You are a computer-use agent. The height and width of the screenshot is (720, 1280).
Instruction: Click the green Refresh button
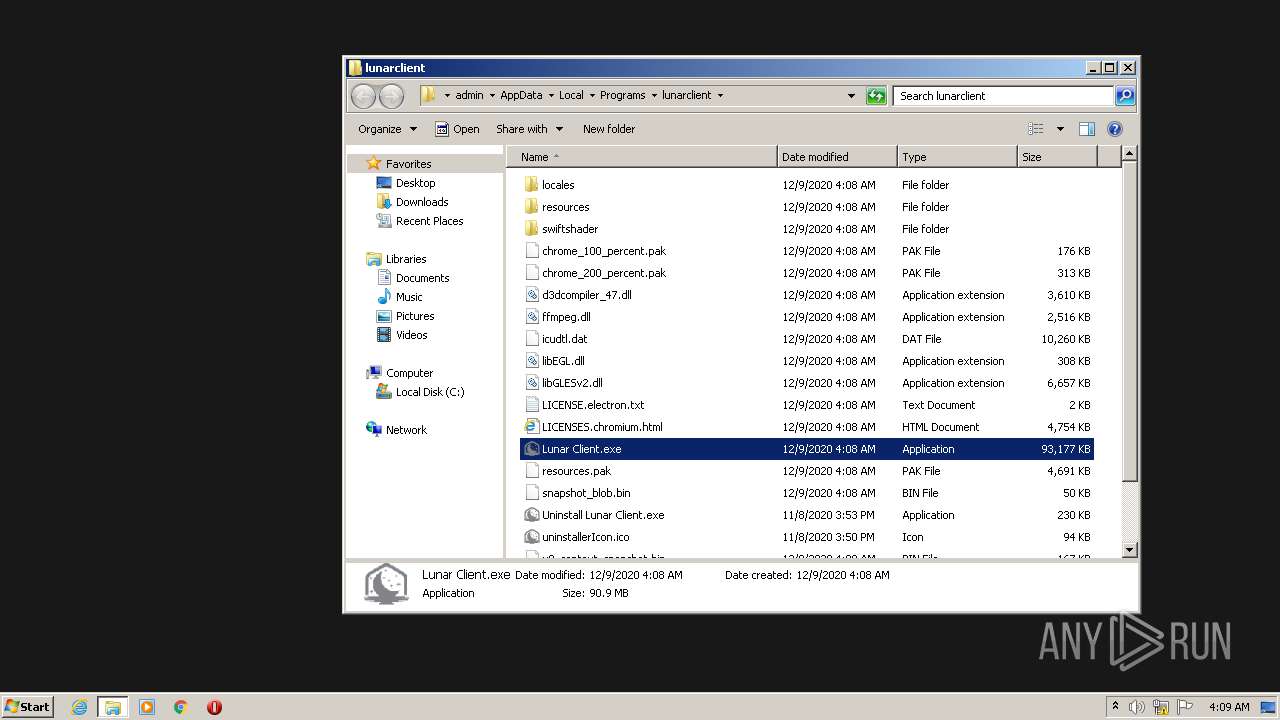point(876,96)
